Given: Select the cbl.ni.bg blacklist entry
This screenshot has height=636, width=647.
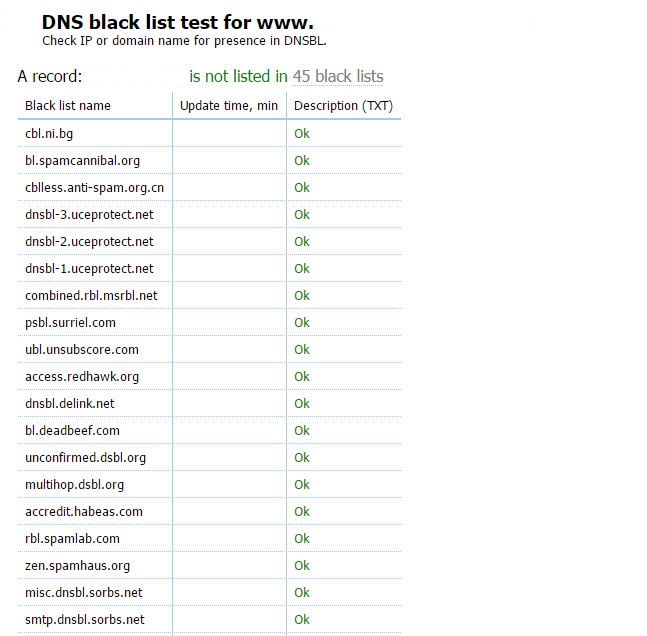Looking at the screenshot, I should (x=49, y=133).
